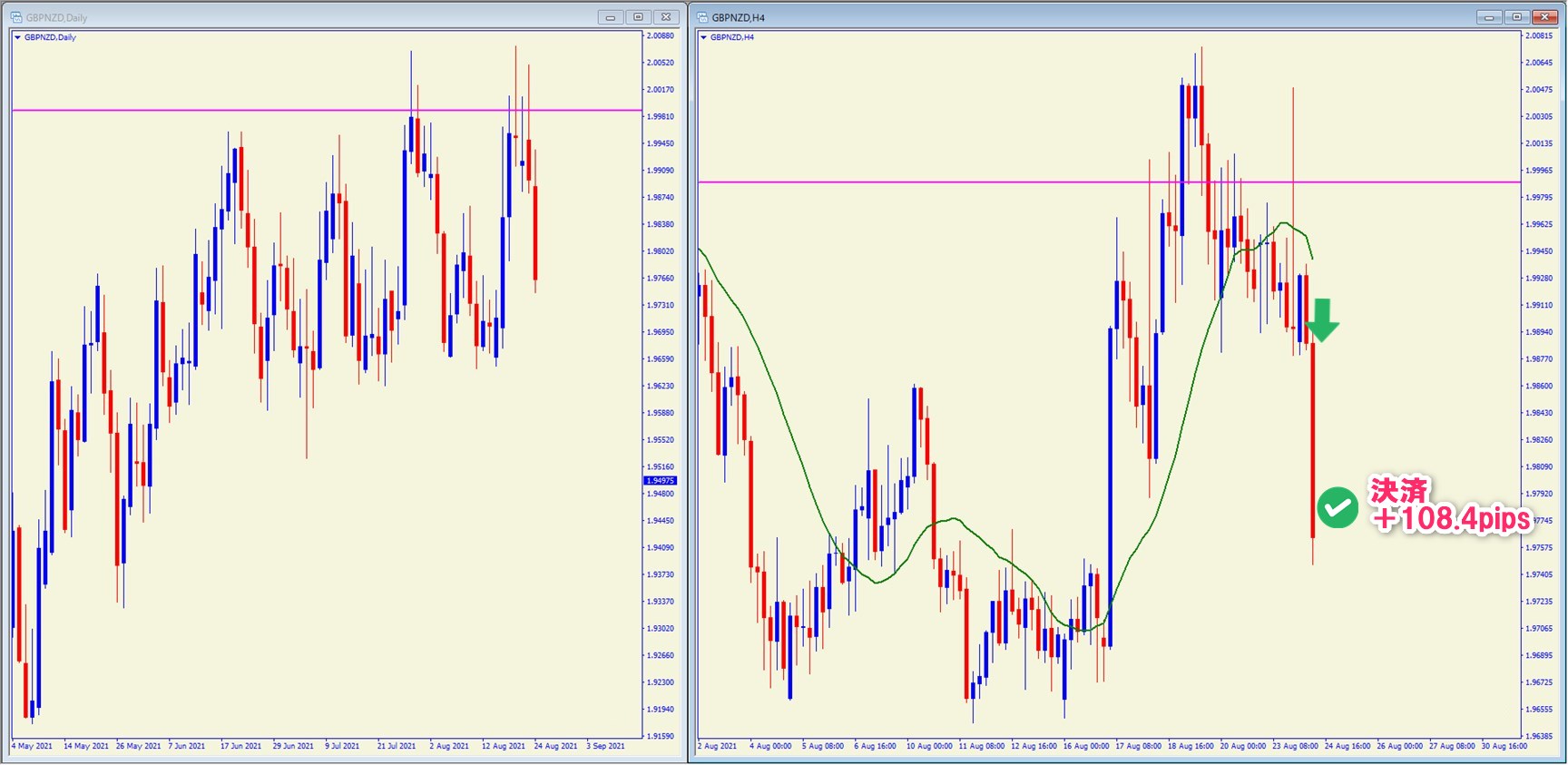
Task: Click the 1.99810 price level on Daily axis
Action: [x=661, y=117]
